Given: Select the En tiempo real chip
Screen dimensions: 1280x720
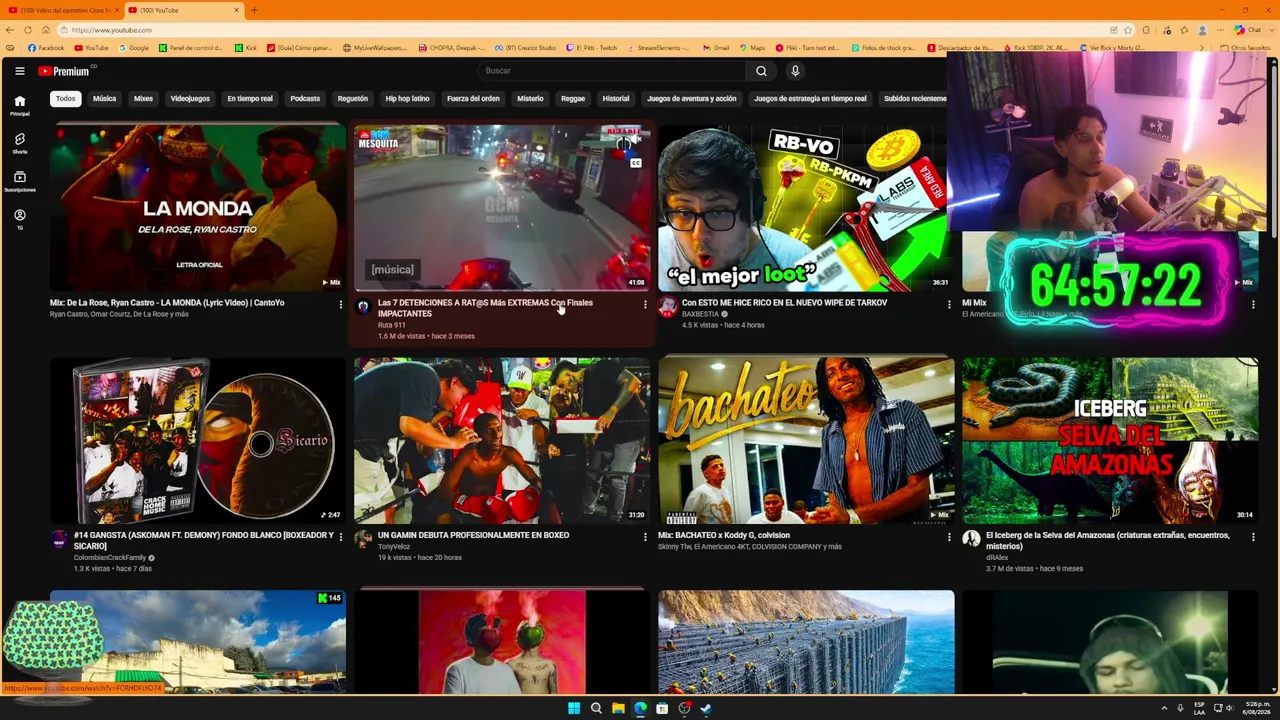Looking at the screenshot, I should (250, 99).
